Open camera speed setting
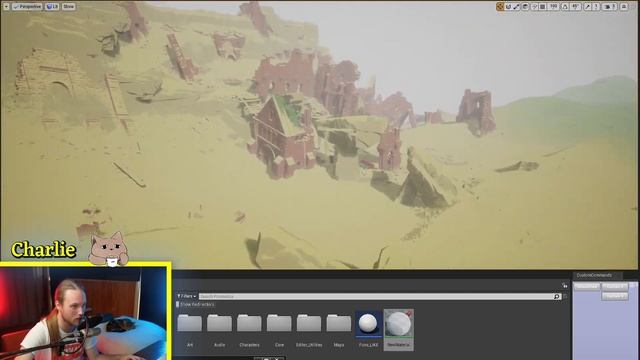 point(610,7)
